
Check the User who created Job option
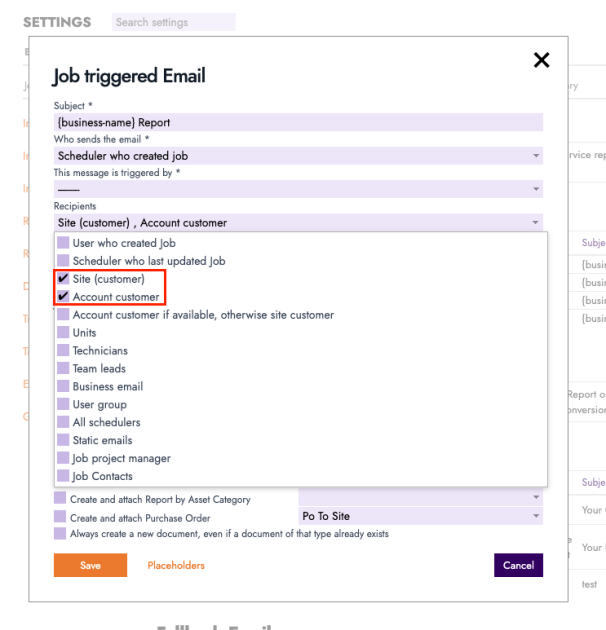64,243
